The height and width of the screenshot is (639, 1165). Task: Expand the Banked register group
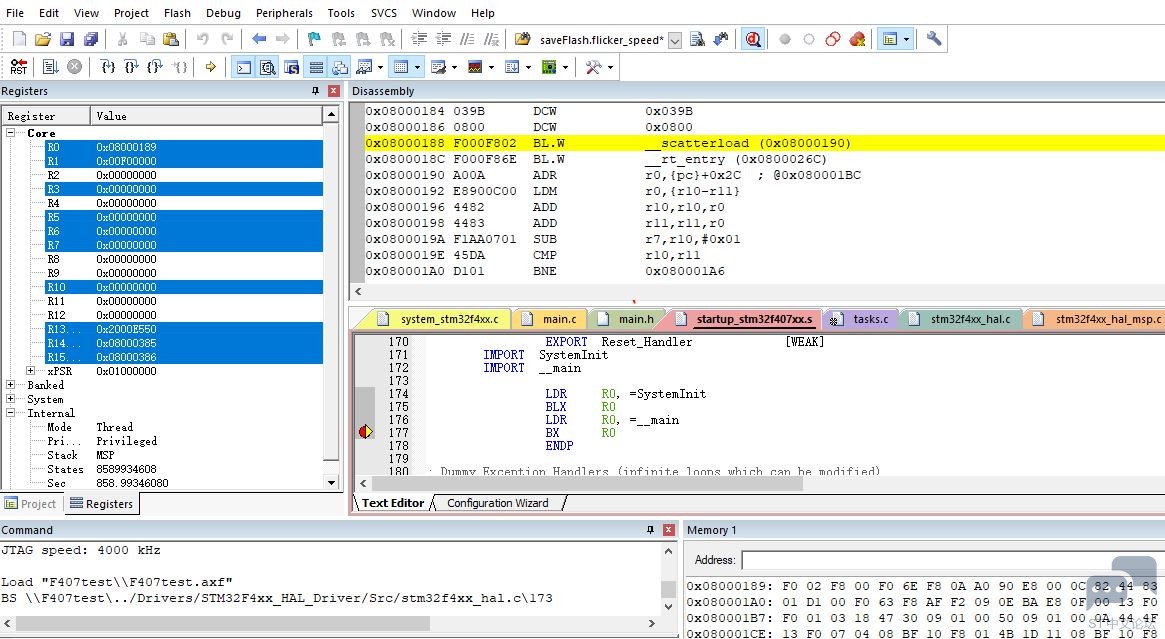(x=11, y=385)
